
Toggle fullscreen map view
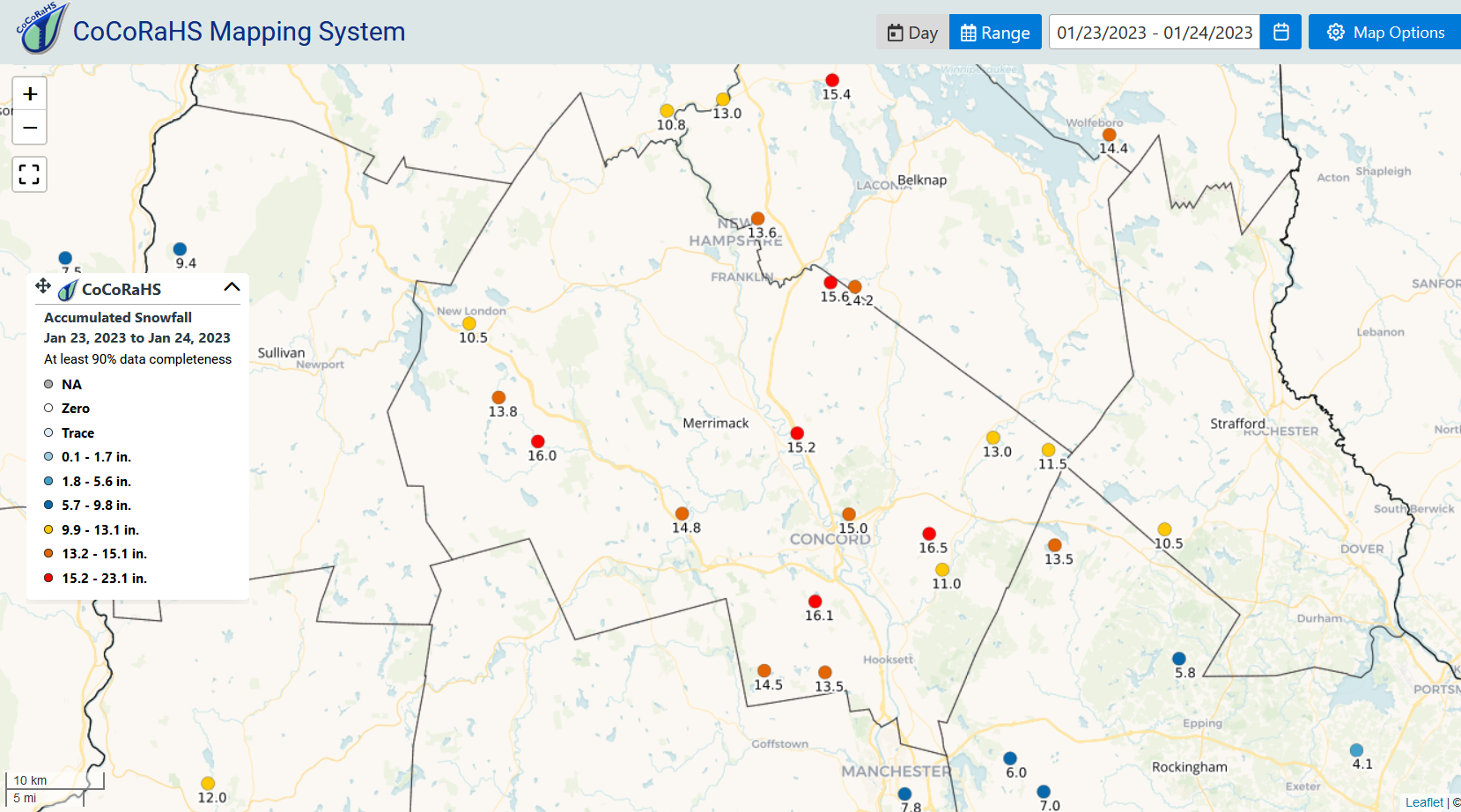coord(30,174)
